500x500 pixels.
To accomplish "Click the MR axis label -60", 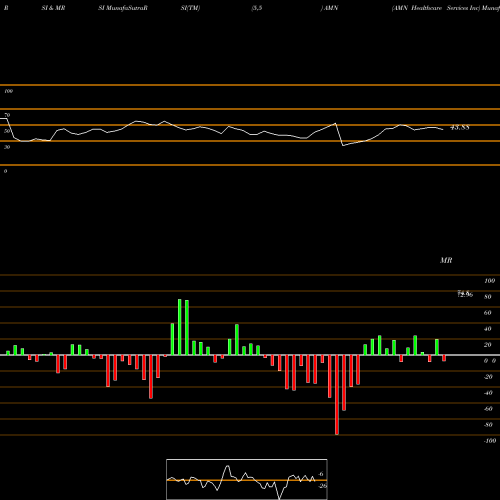I will (x=488, y=409).
